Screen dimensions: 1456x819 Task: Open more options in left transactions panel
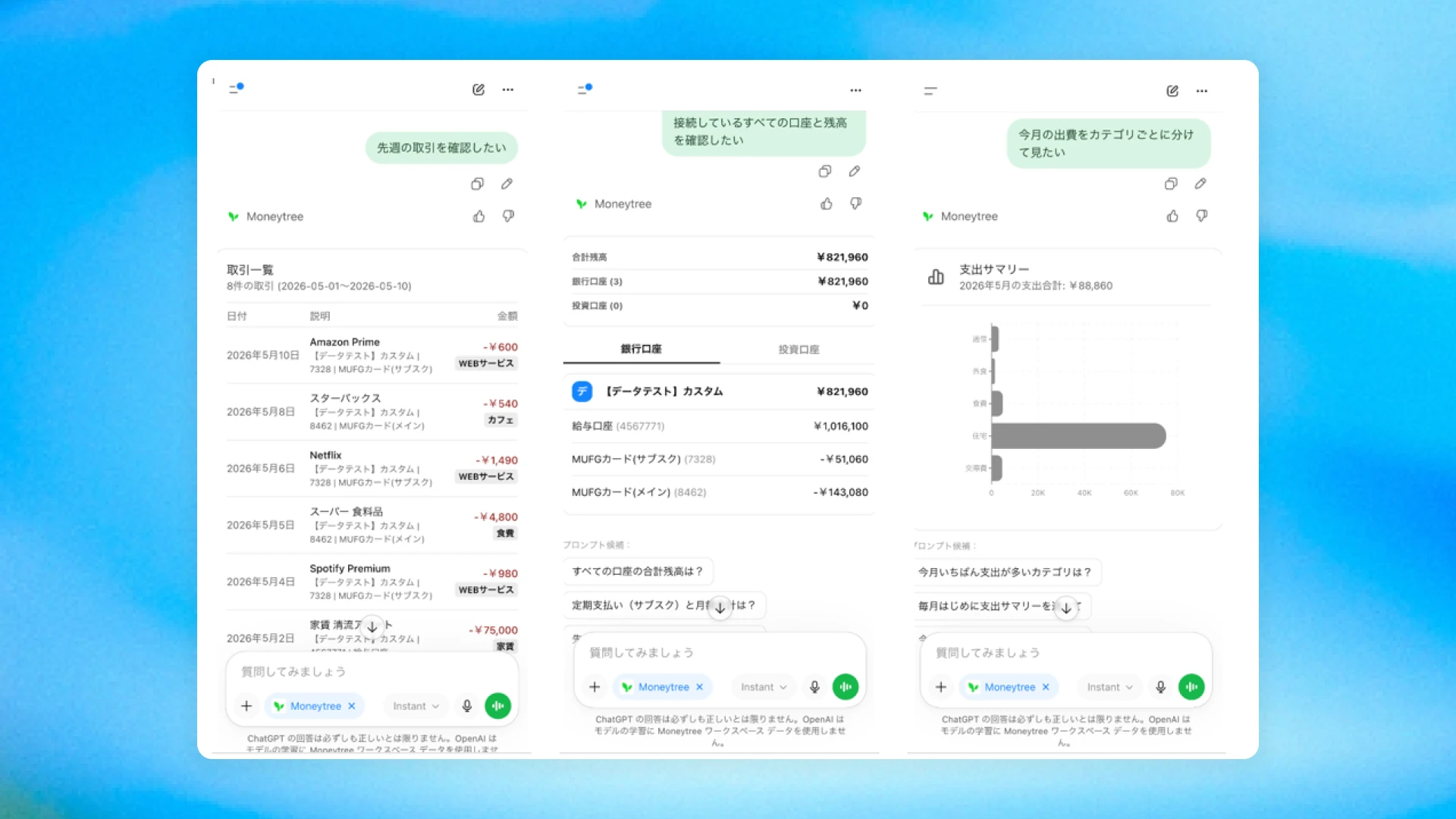[508, 89]
